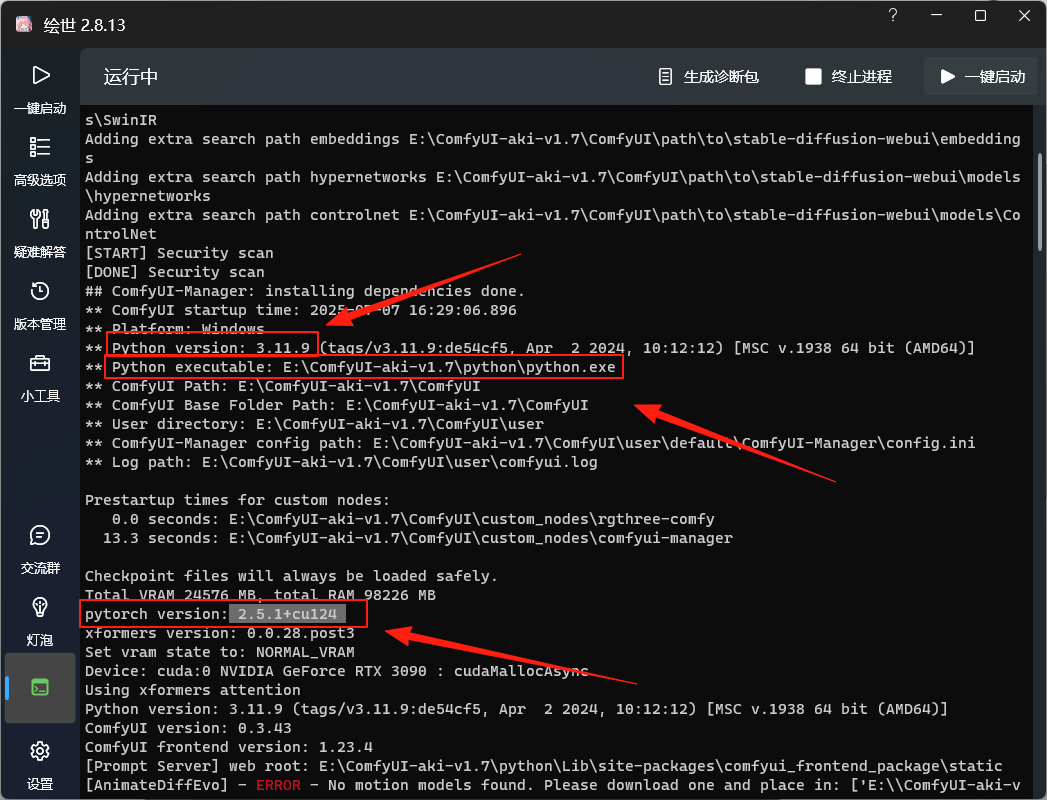Open 疑难解答 troubleshooting in sidebar
This screenshot has width=1047, height=800.
[40, 234]
